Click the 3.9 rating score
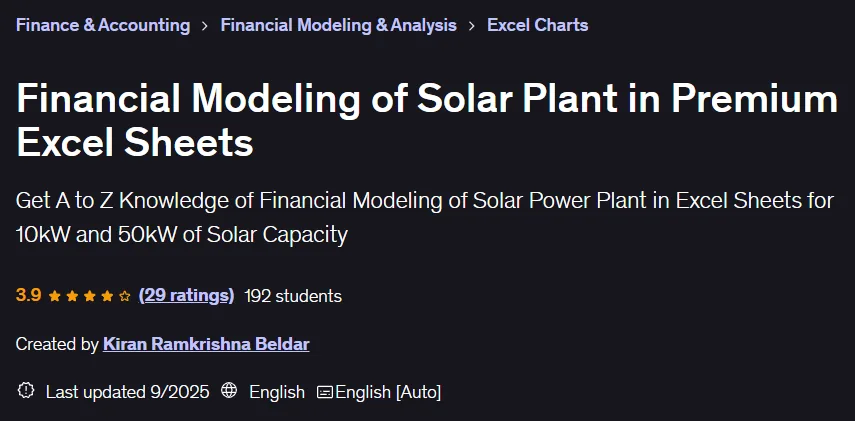 pyautogui.click(x=28, y=296)
